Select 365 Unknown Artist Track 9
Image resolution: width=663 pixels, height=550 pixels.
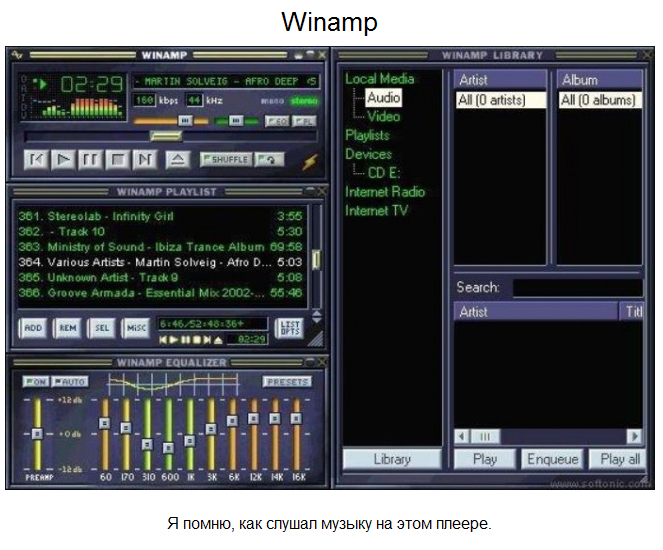pos(160,278)
